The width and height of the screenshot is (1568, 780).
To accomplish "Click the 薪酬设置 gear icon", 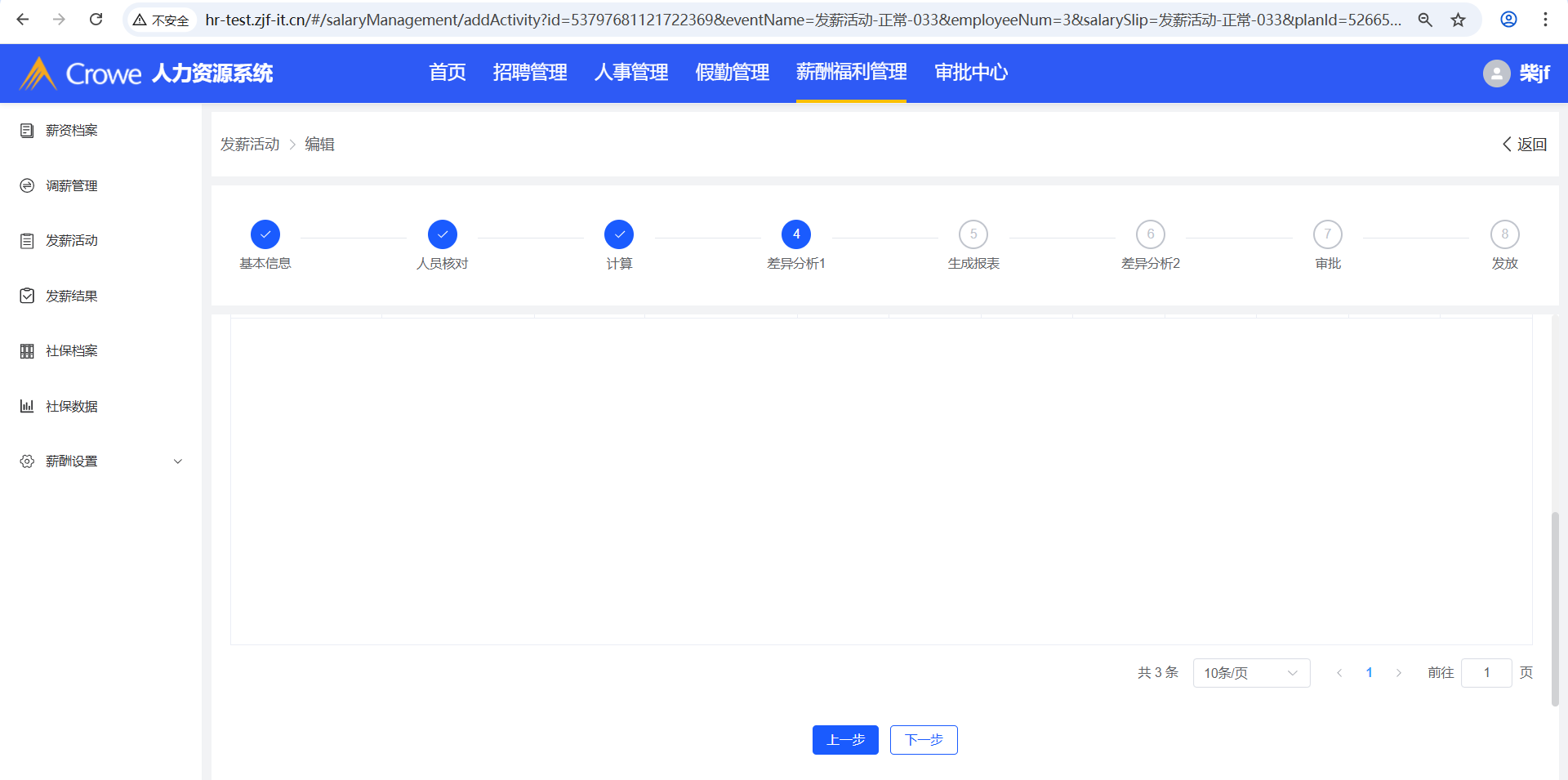I will (27, 461).
